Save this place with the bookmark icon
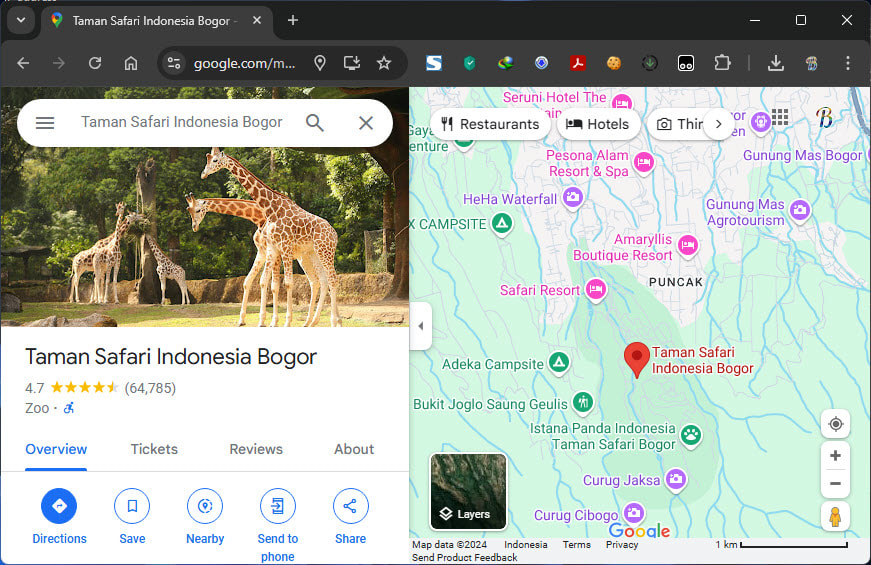 132,506
